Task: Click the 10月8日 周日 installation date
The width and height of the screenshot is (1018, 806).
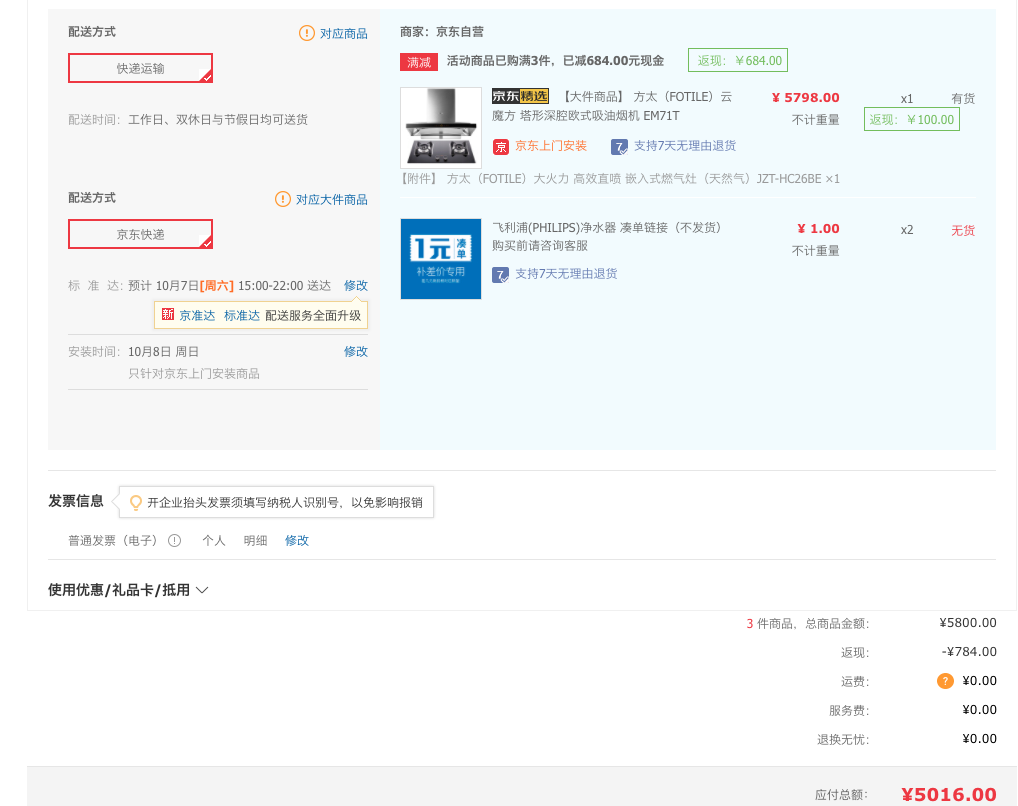Action: pyautogui.click(x=163, y=351)
